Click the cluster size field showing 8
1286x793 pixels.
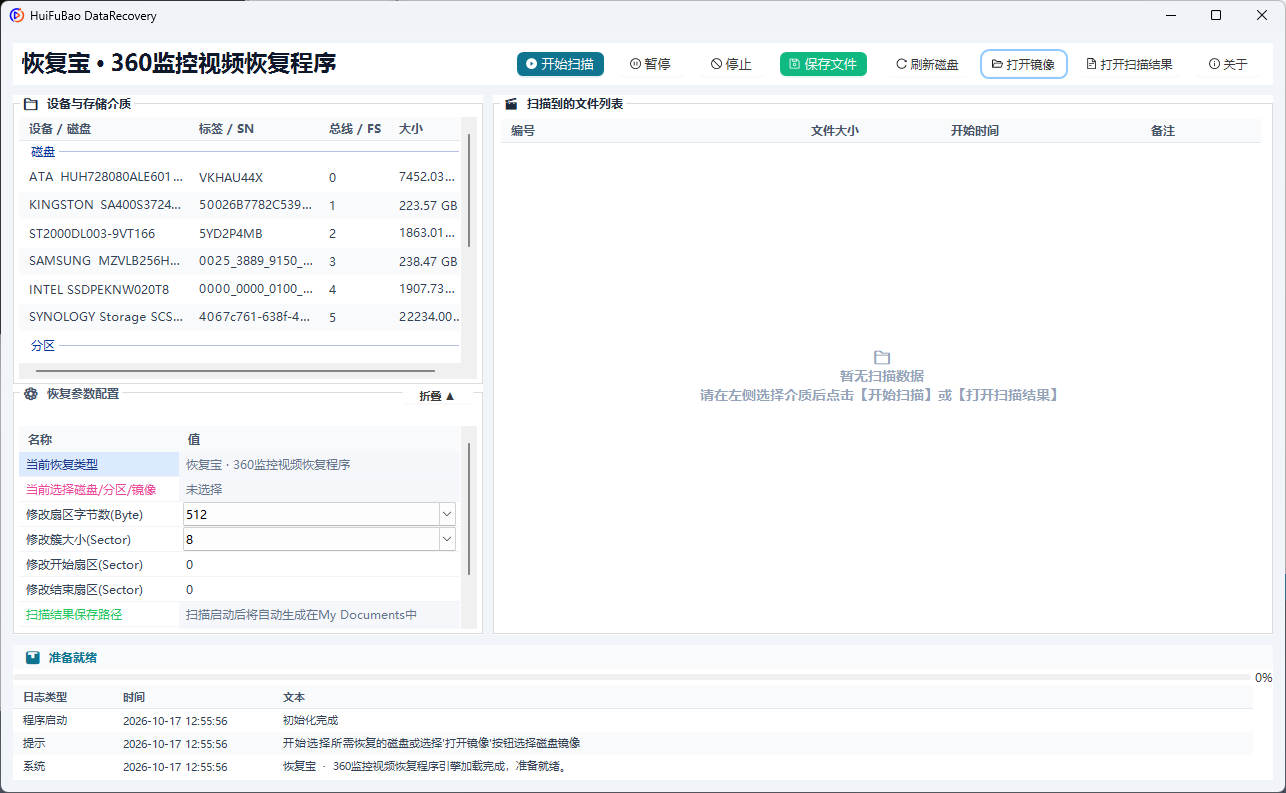tap(311, 539)
